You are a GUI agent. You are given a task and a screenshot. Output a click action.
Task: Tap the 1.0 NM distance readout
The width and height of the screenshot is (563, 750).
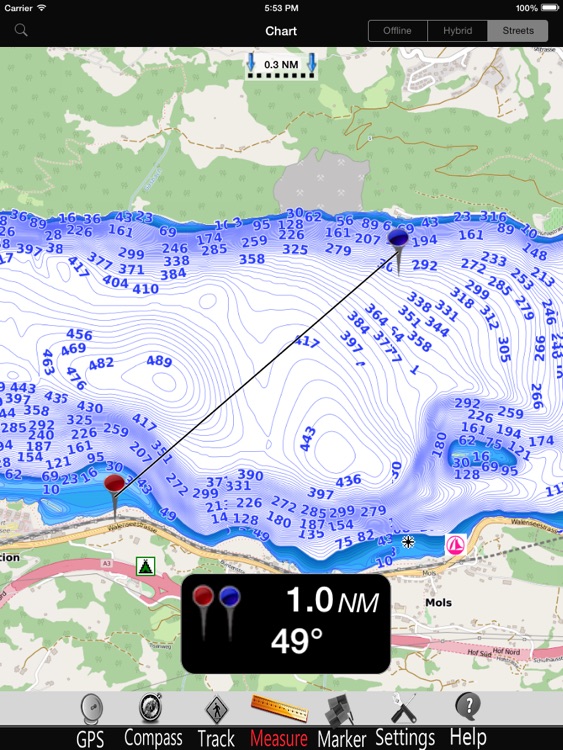pyautogui.click(x=332, y=601)
